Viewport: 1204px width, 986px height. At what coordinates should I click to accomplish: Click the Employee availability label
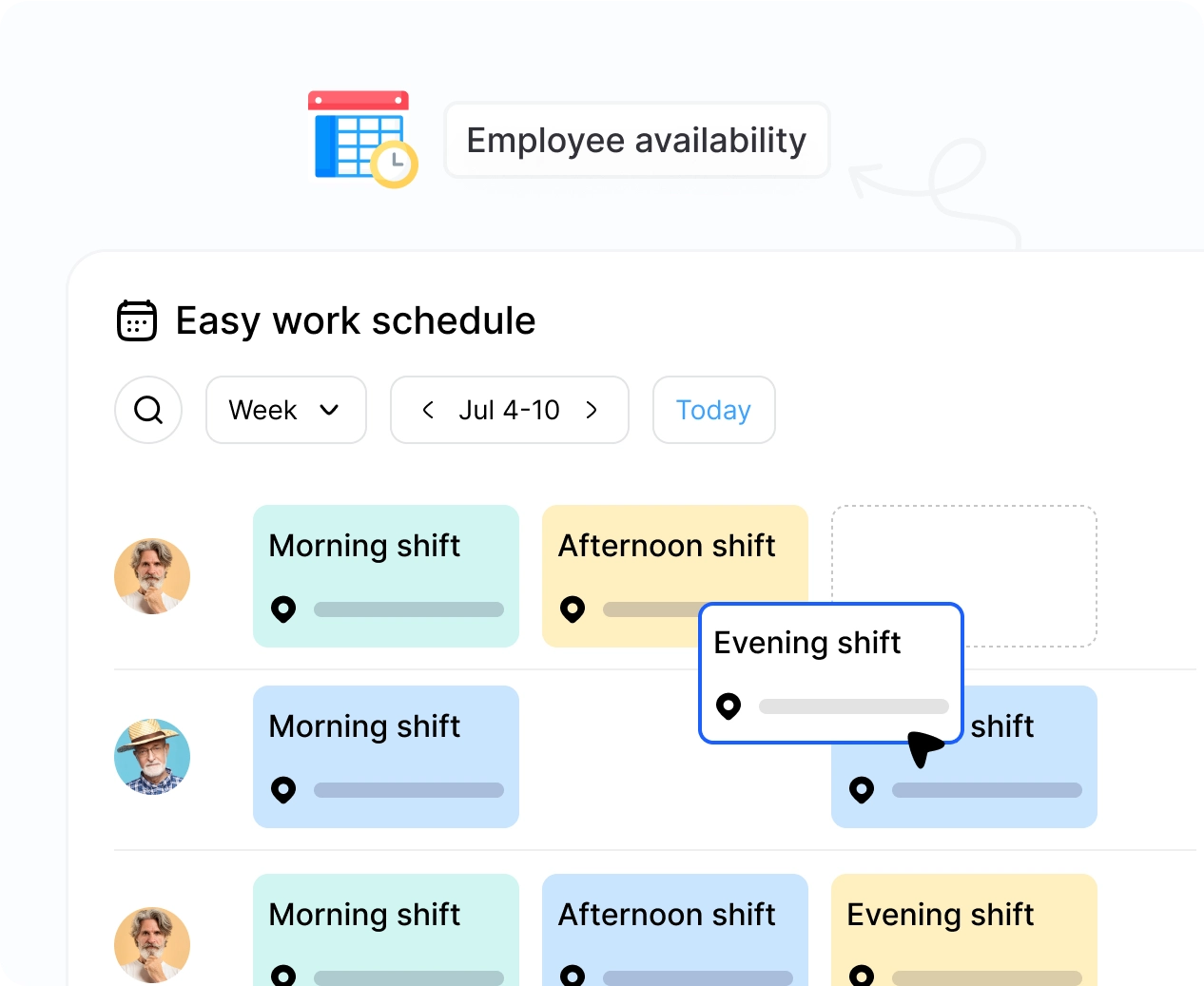tap(636, 140)
